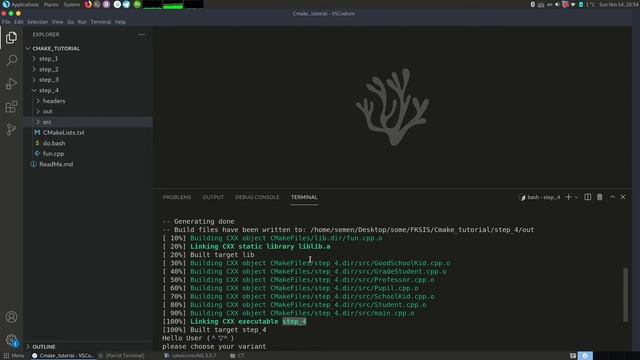
Task: Open the Source Control view
Action: click(11, 130)
